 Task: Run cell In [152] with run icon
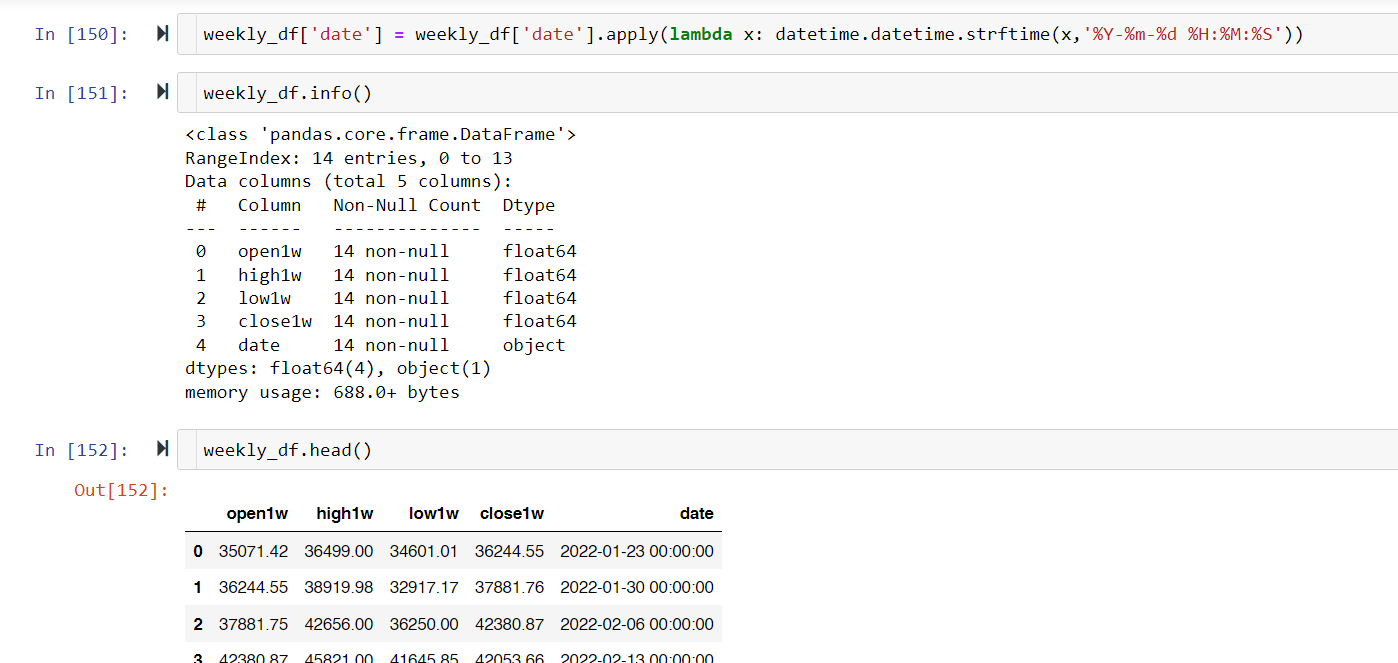point(162,449)
